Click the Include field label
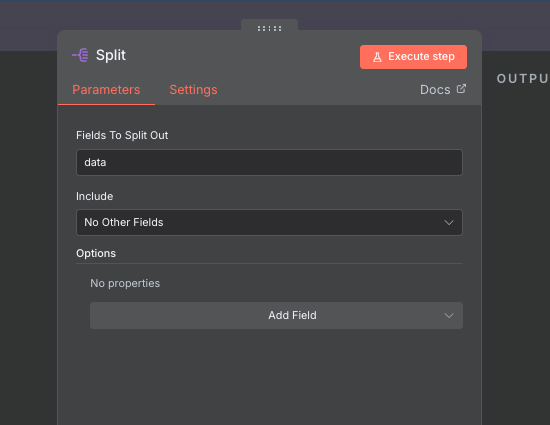Viewport: 550px width, 425px height. tap(95, 196)
